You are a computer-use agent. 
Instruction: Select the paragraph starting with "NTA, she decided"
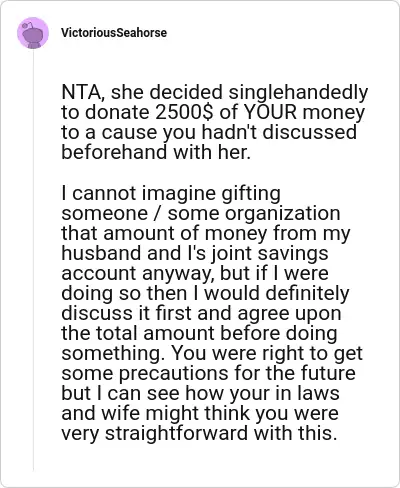(215, 122)
